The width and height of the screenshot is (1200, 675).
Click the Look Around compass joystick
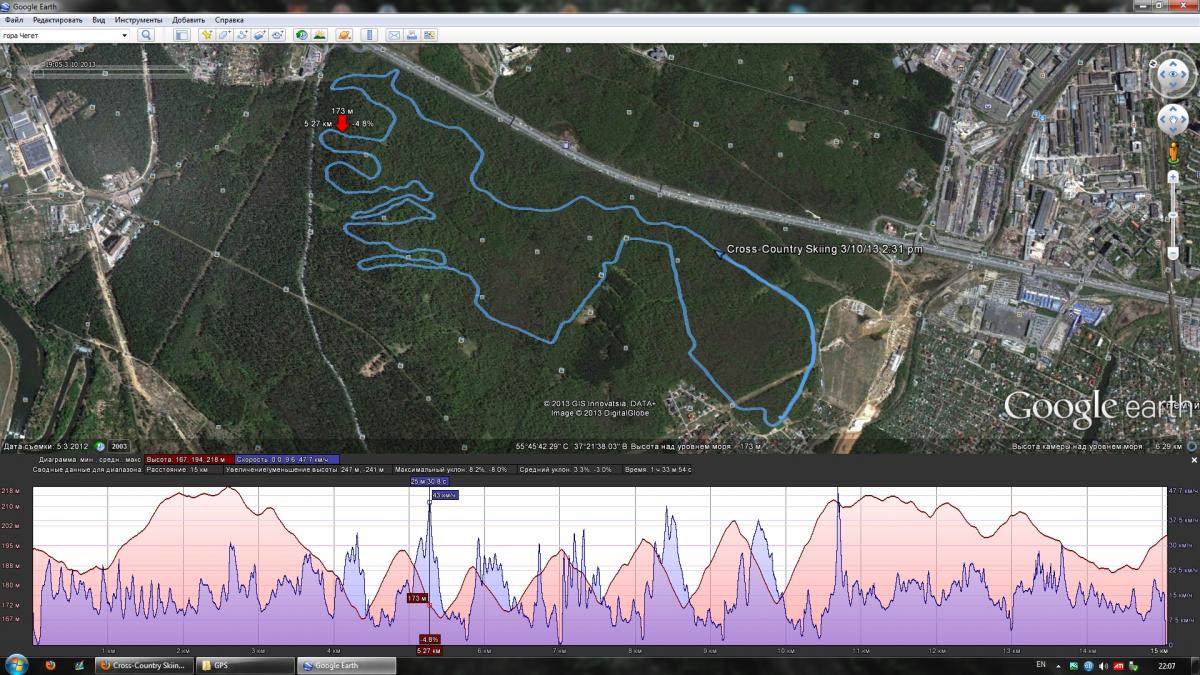click(x=1172, y=74)
